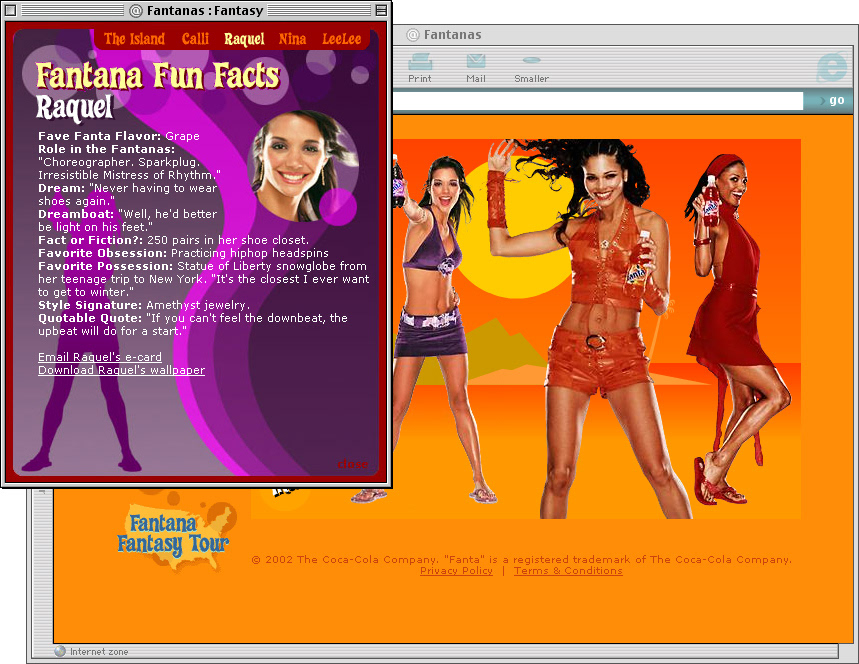
Task: Click the 2002 Coca-Cola copyright text
Action: click(x=522, y=559)
